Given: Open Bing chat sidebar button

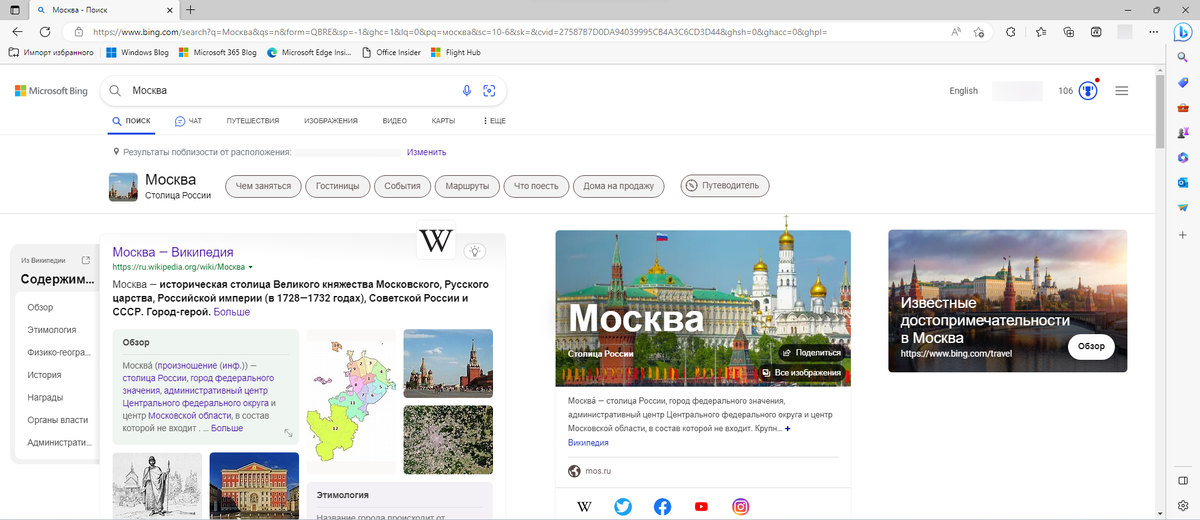Looking at the screenshot, I should click(x=1181, y=32).
